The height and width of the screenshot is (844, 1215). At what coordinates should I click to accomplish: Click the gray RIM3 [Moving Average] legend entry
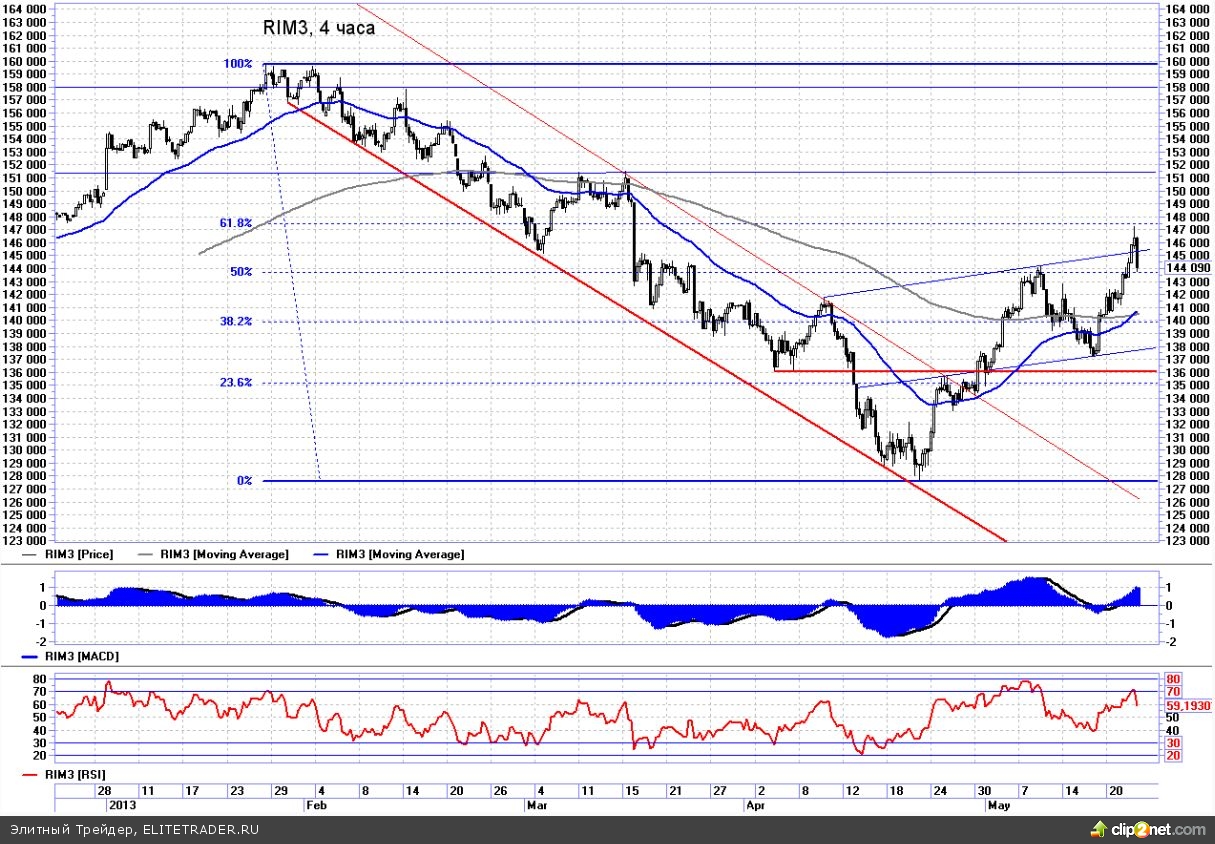(213, 553)
